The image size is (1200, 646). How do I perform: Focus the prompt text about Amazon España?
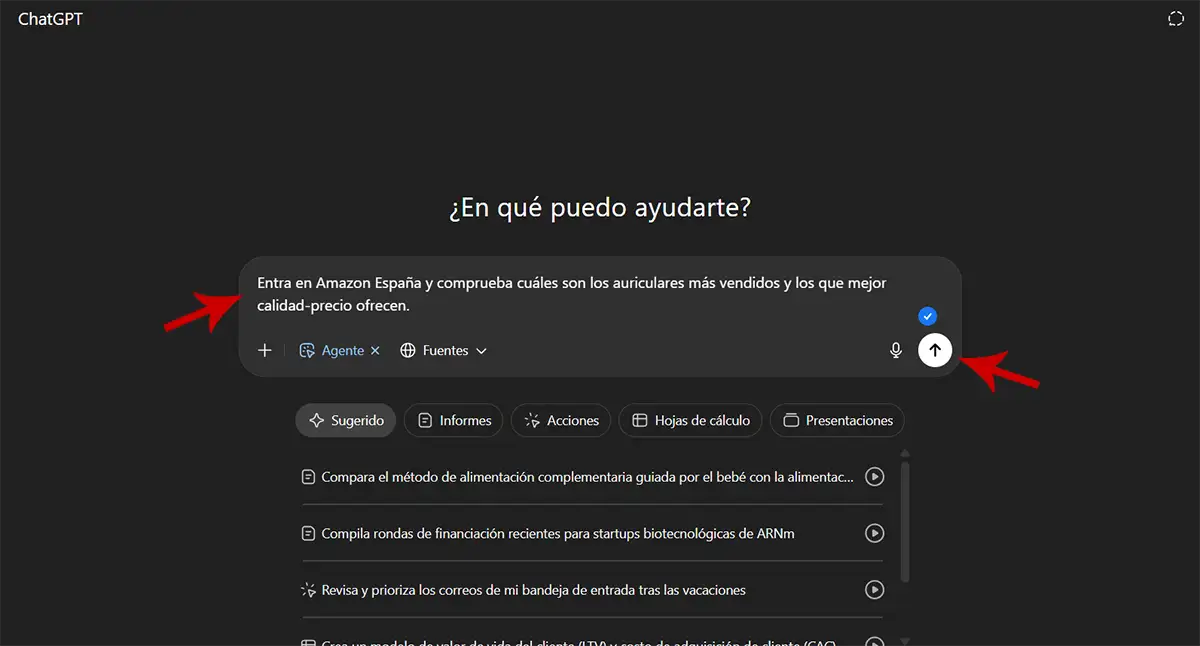571,294
